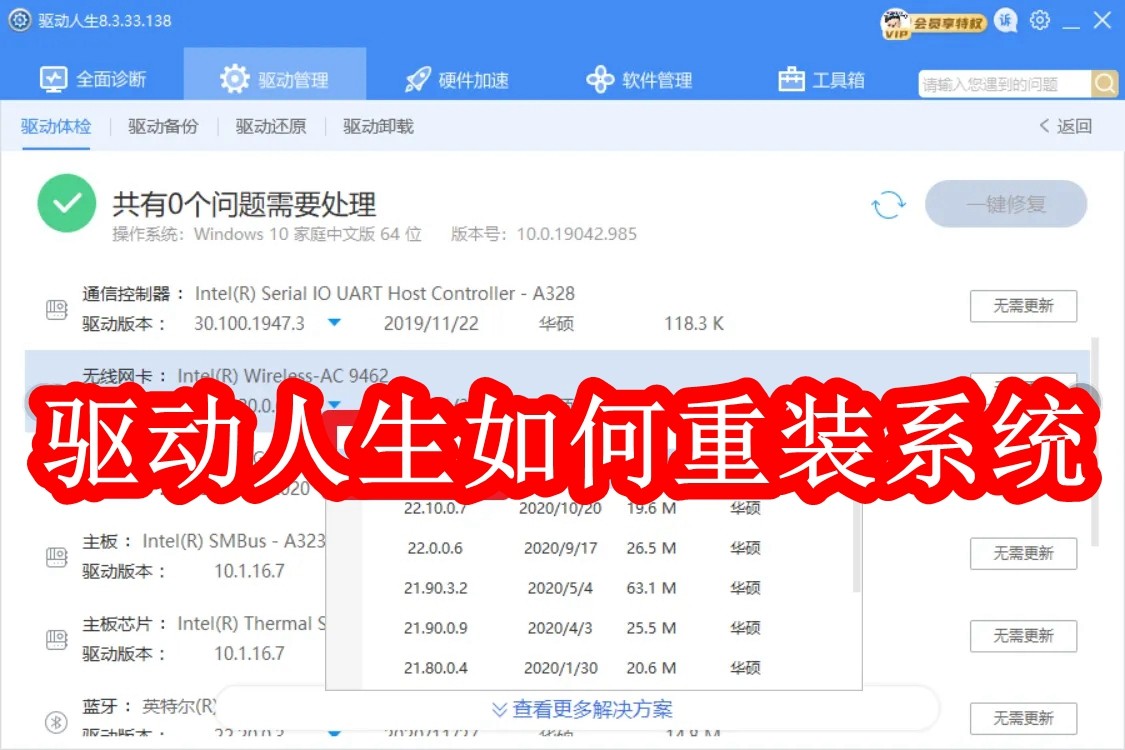Click device name Intel(R) Serial IO UART Host Controller
Viewport: 1125px width, 750px height.
click(385, 294)
